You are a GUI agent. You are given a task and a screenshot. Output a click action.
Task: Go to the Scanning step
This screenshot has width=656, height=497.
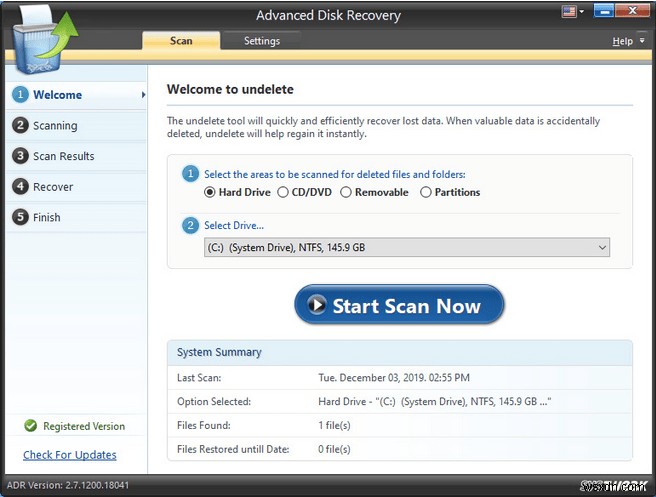tap(77, 126)
